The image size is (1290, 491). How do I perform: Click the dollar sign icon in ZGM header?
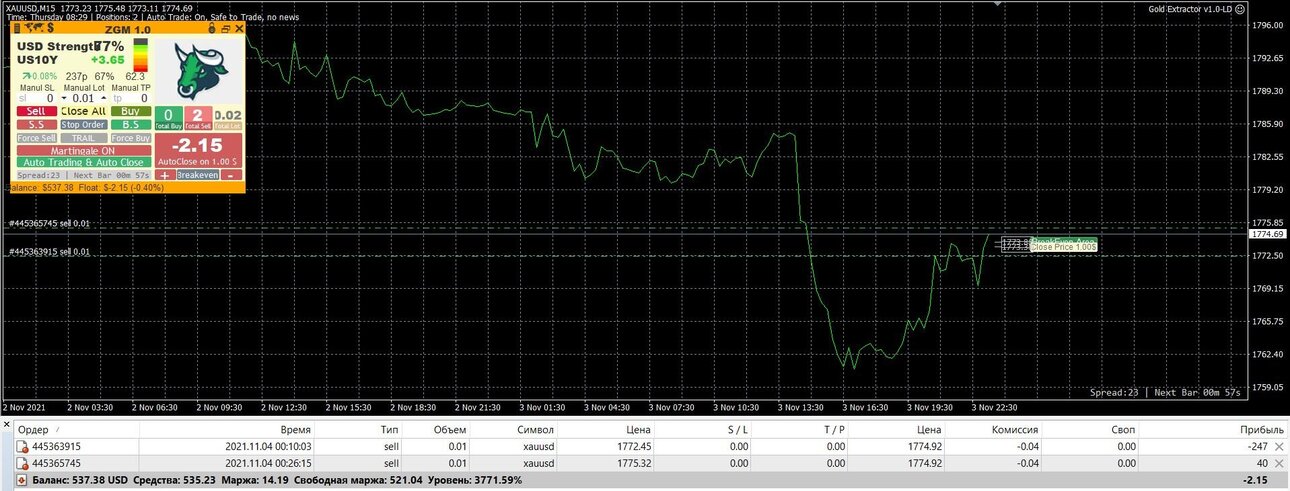[51, 27]
